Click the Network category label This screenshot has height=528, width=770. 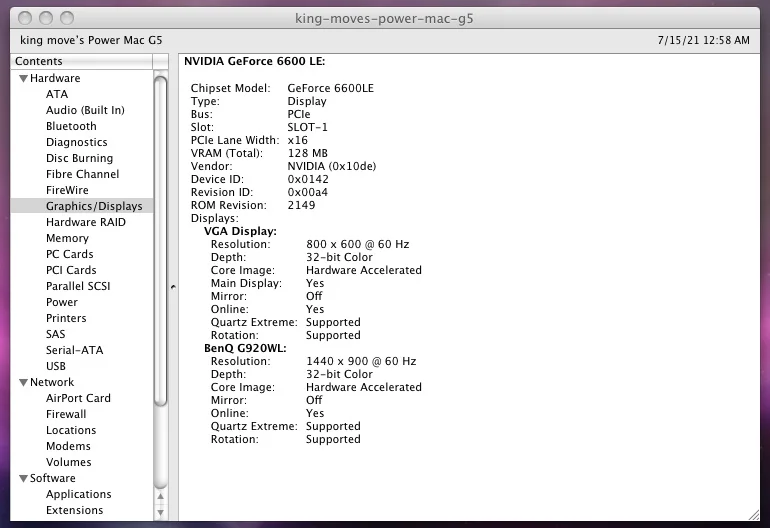pos(52,383)
